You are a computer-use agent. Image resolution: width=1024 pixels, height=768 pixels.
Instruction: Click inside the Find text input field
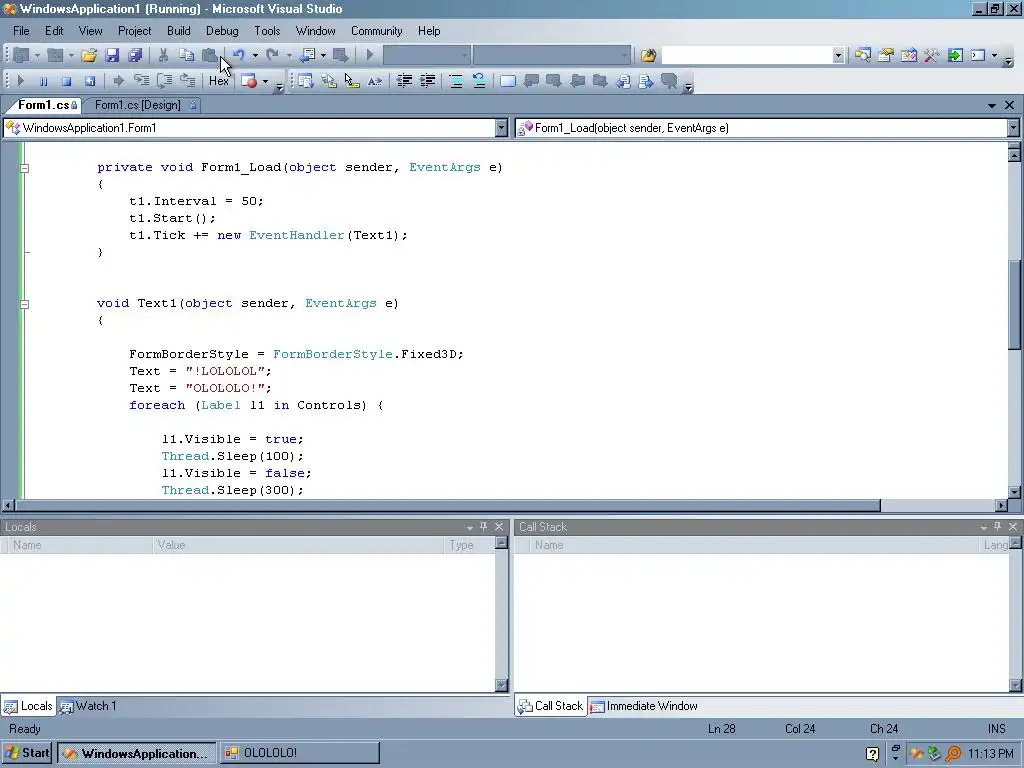747,56
